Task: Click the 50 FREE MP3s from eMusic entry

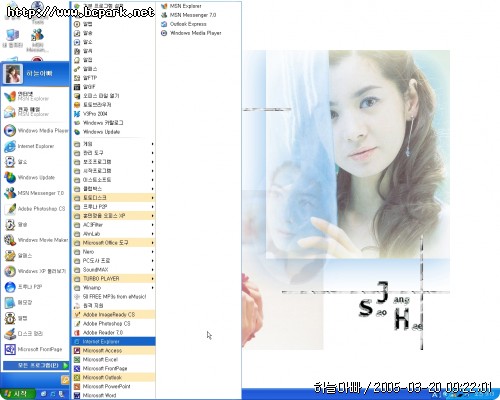Action: [x=114, y=296]
